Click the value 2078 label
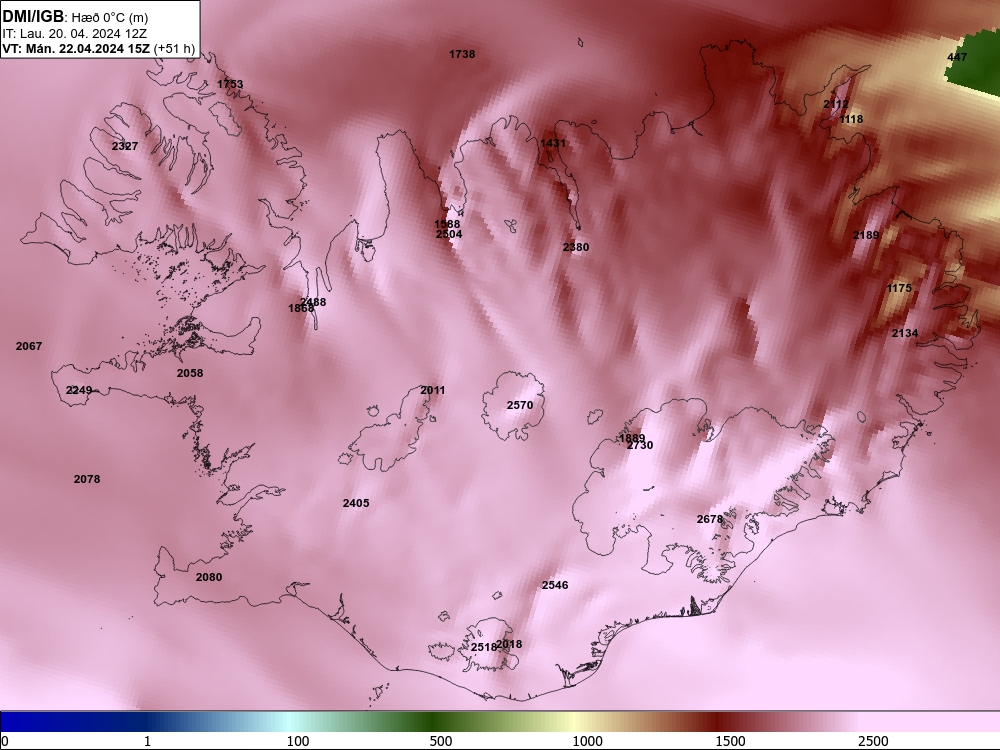 [x=87, y=479]
